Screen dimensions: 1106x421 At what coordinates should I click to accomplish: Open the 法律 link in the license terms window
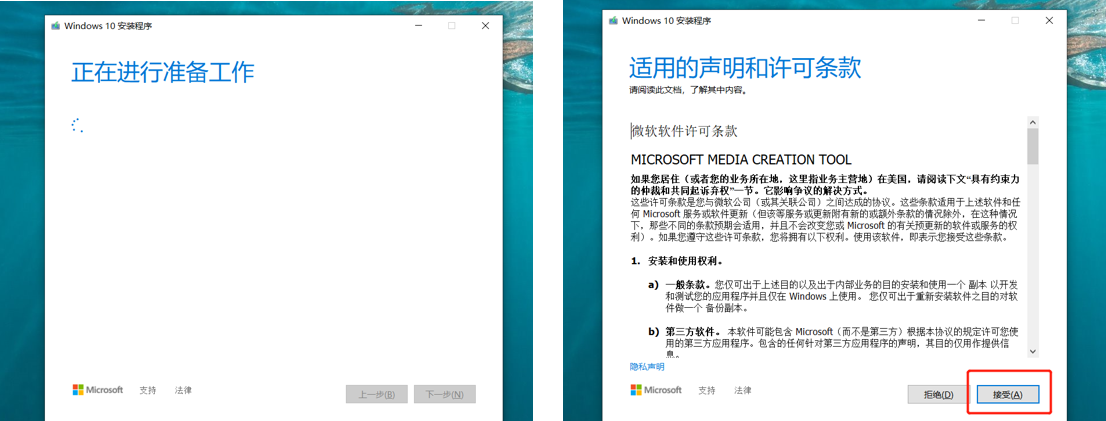[x=742, y=390]
